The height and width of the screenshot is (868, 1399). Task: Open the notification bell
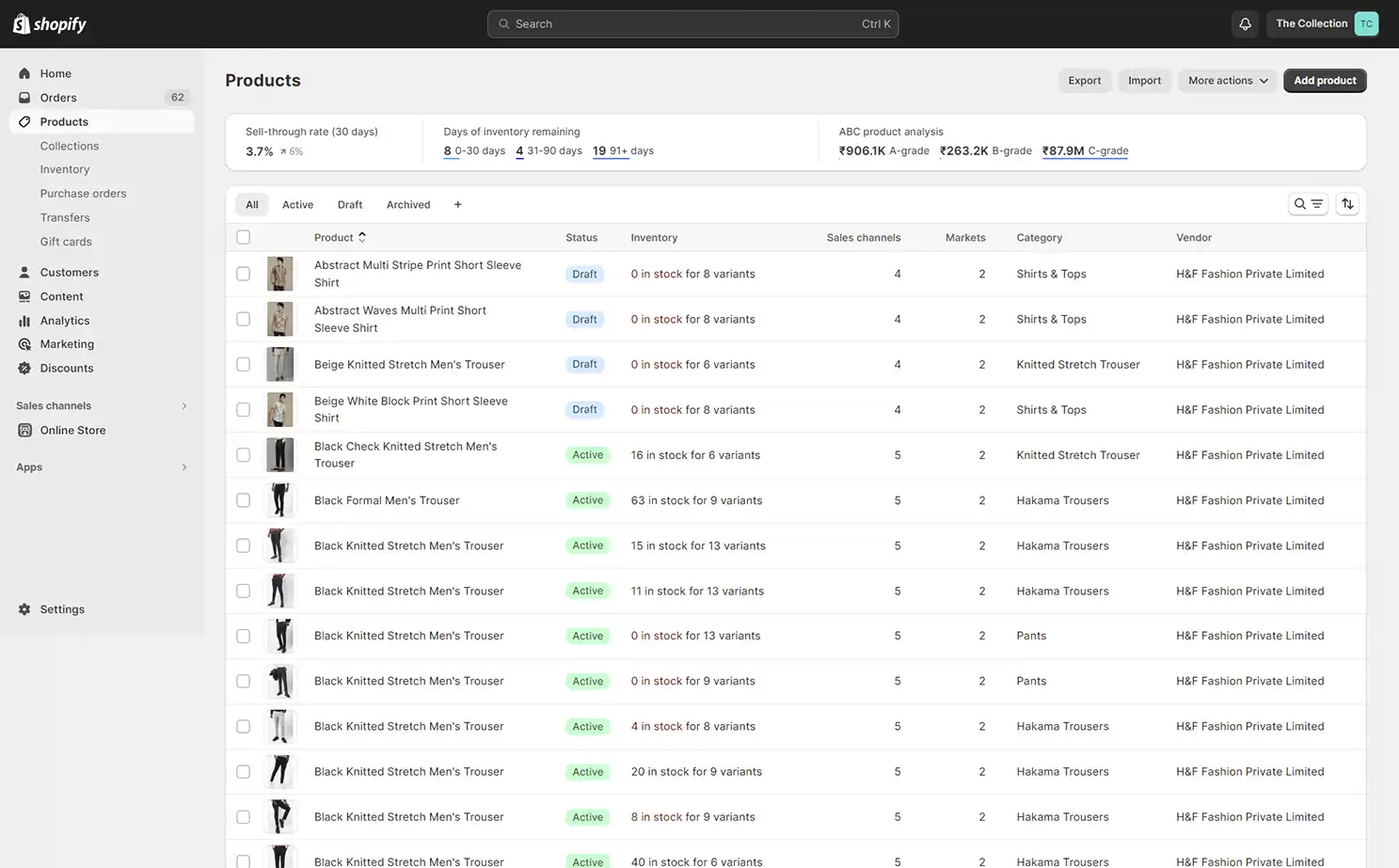(x=1245, y=24)
